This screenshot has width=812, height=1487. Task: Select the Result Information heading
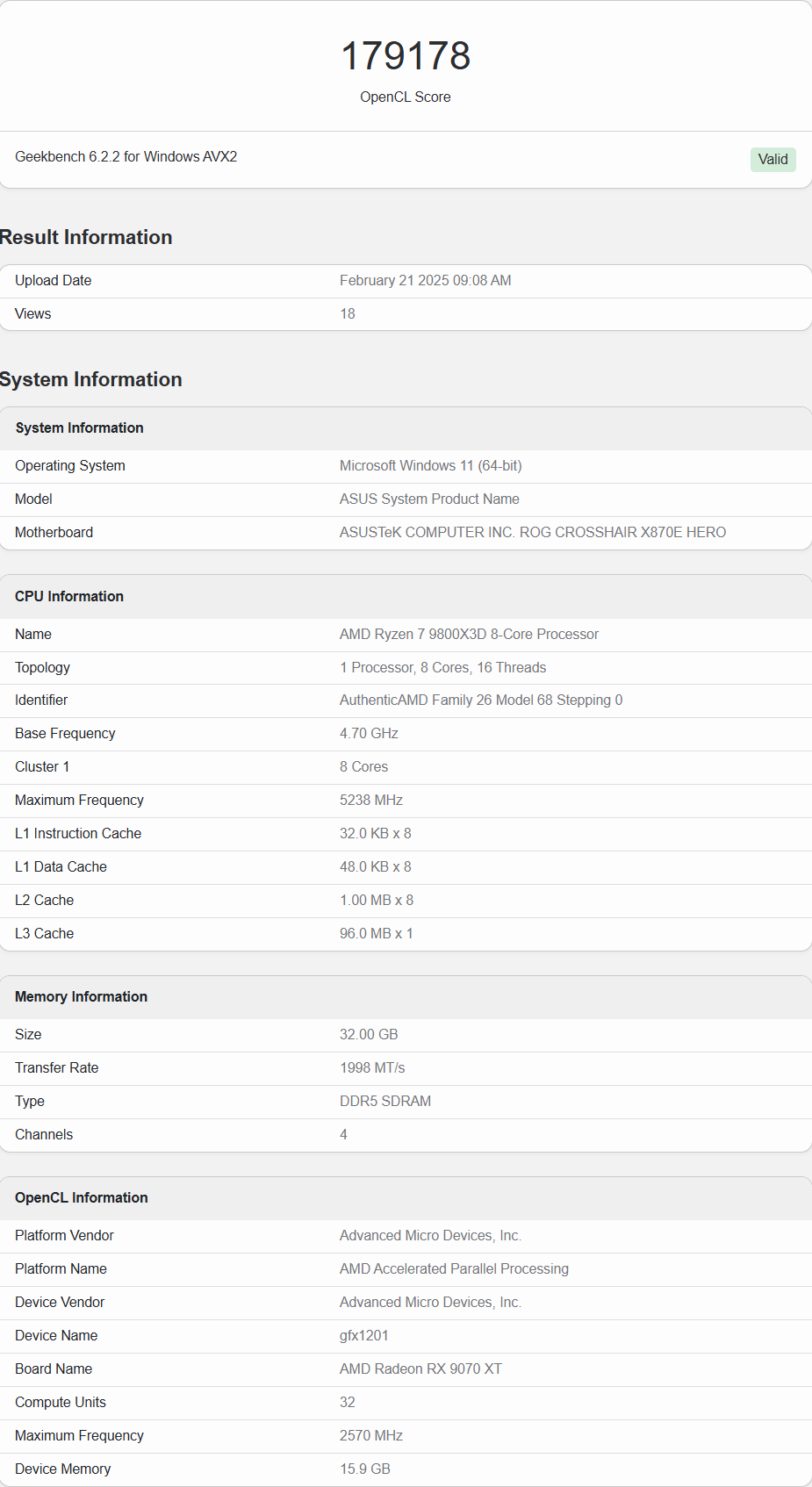86,238
